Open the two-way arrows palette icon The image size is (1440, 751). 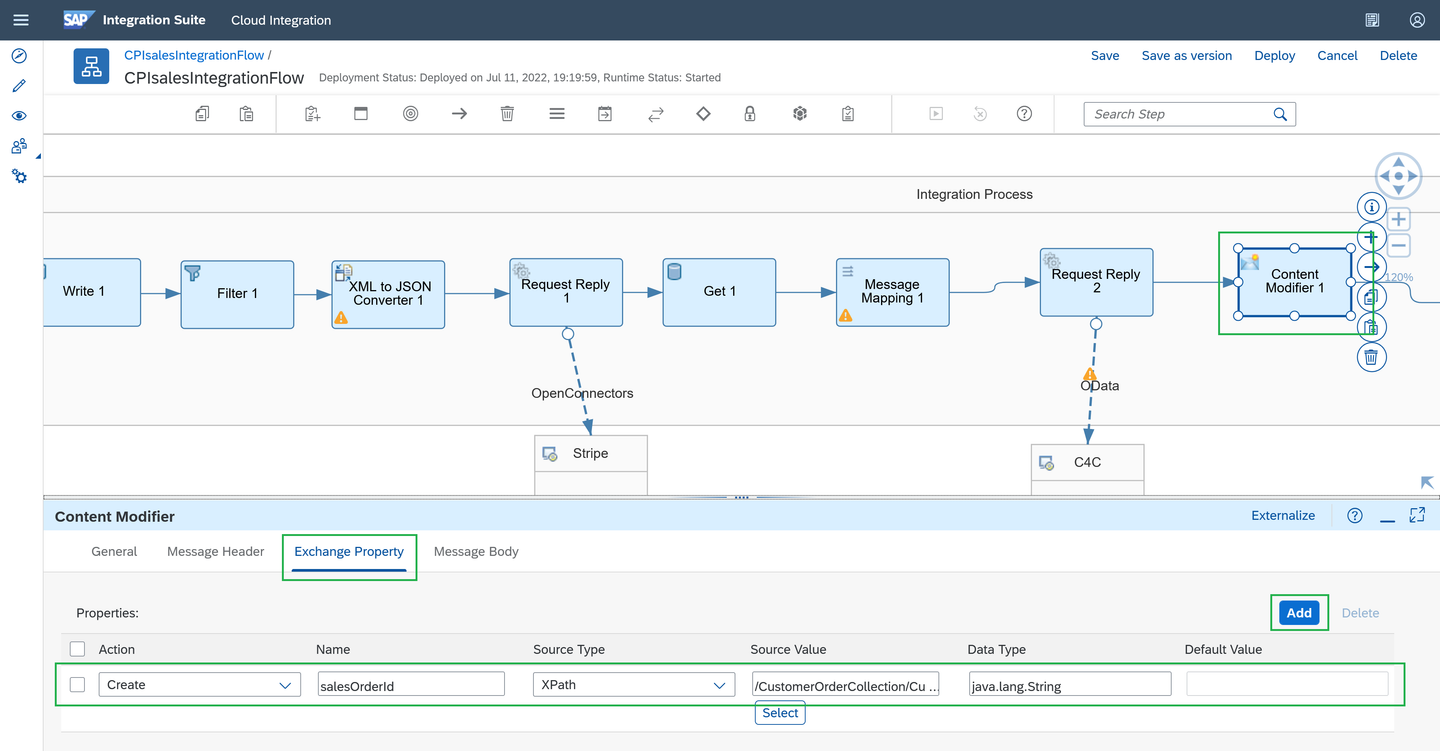[656, 114]
